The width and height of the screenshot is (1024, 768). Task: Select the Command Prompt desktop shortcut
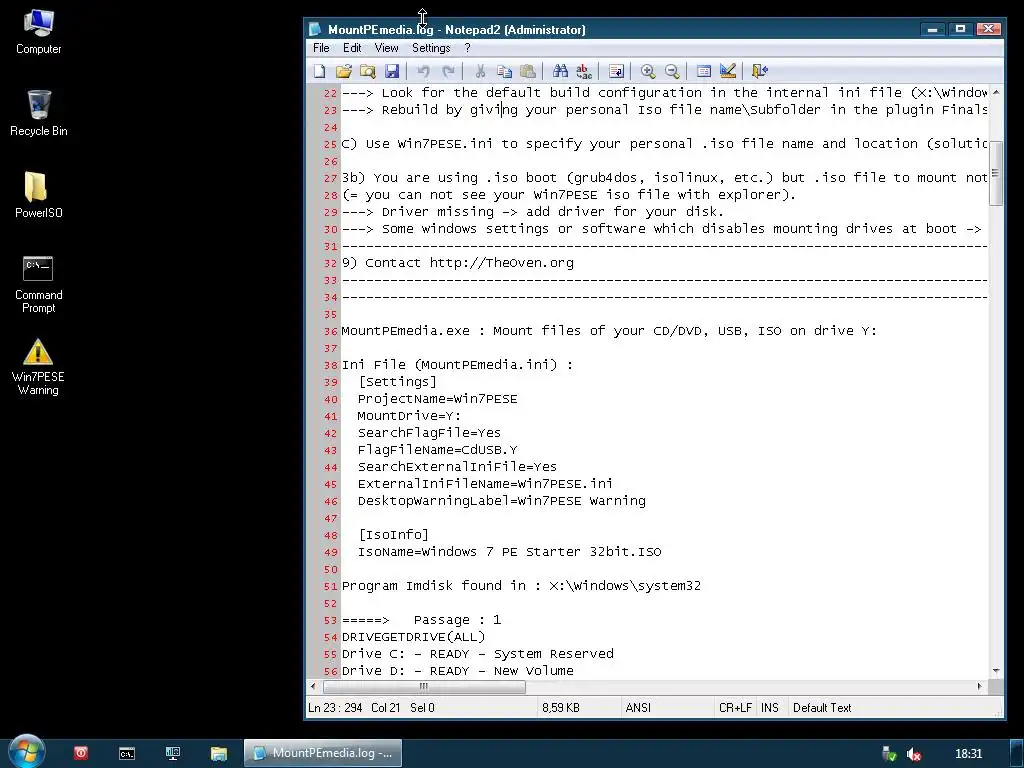pos(39,284)
